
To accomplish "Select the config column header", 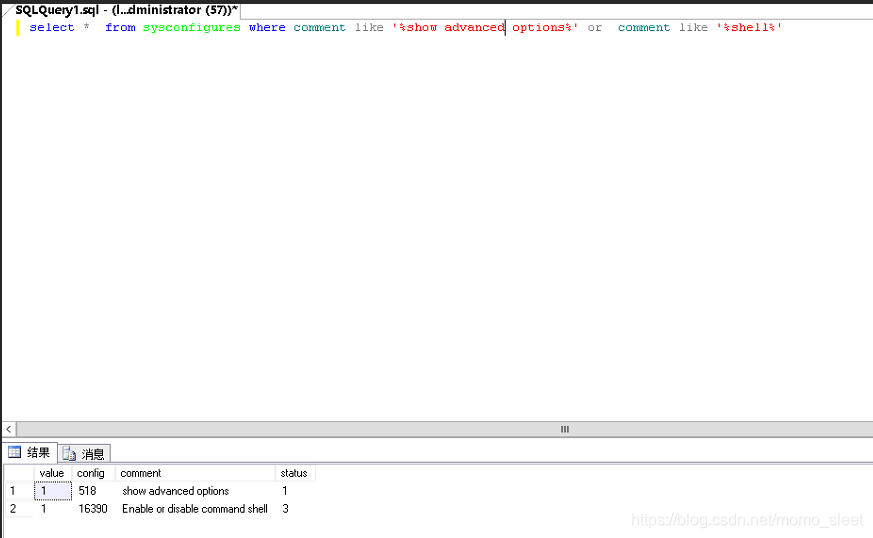I will click(93, 473).
